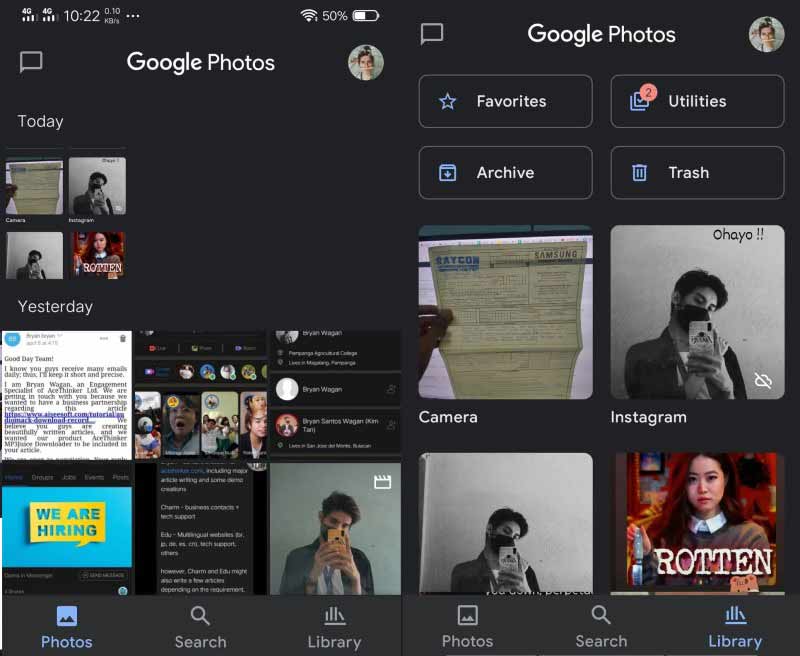Switch to the Library tab

point(735,625)
